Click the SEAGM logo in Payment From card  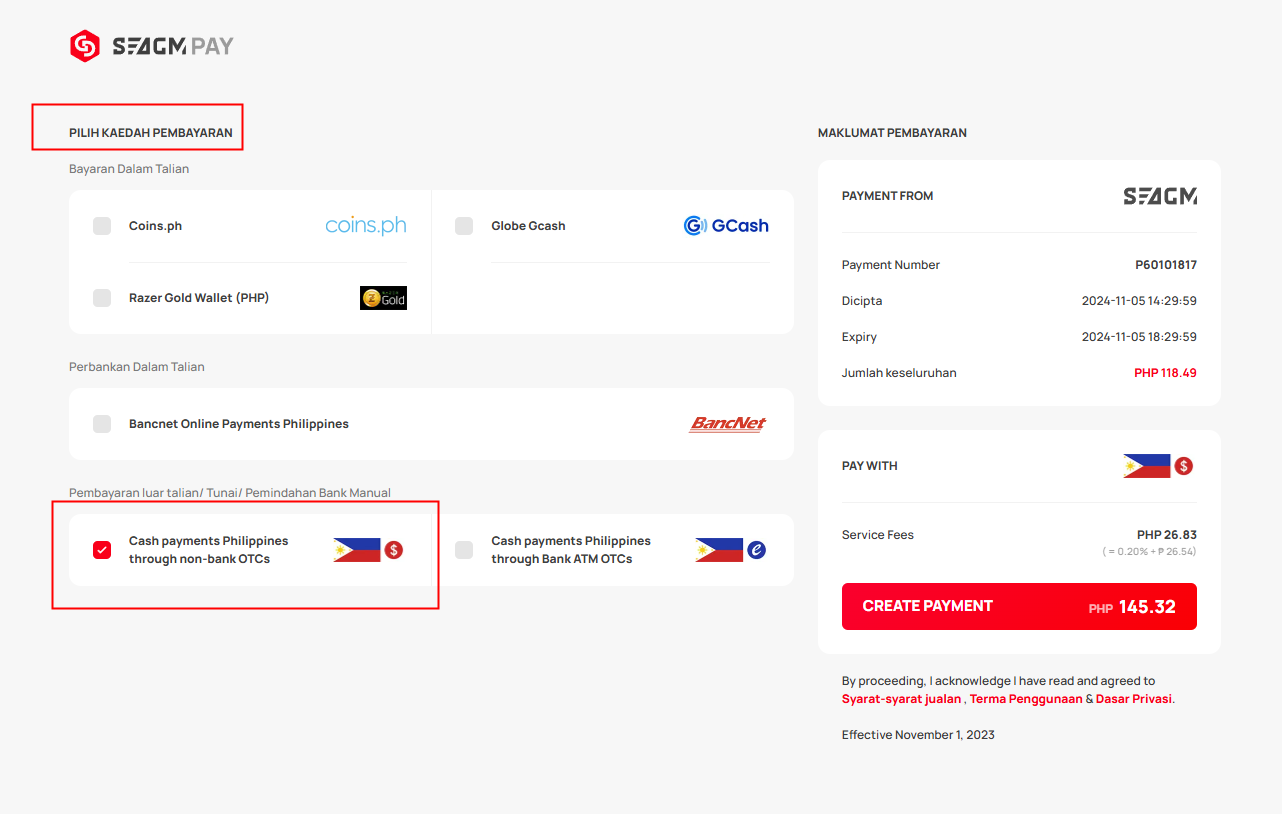click(1160, 196)
